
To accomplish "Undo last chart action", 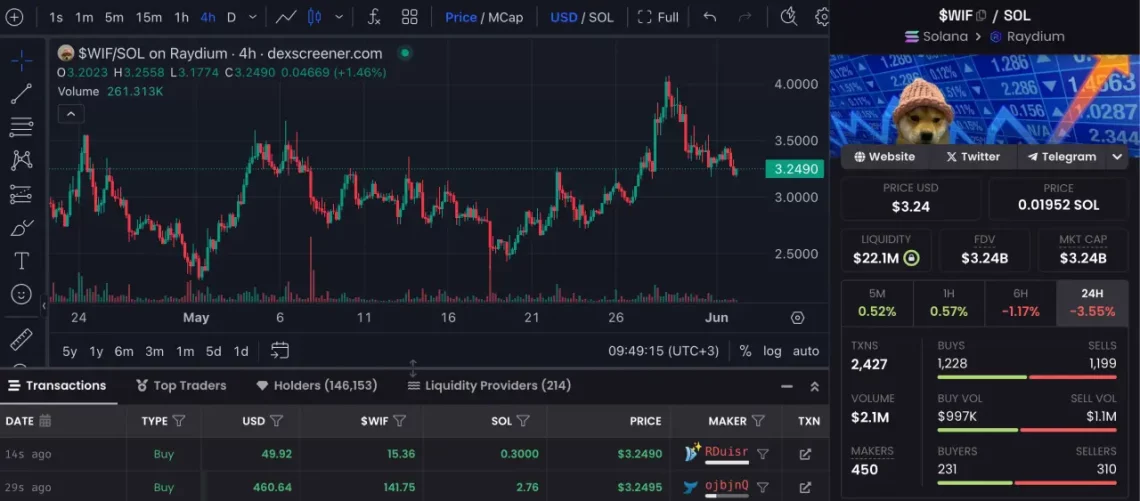I will [x=710, y=17].
